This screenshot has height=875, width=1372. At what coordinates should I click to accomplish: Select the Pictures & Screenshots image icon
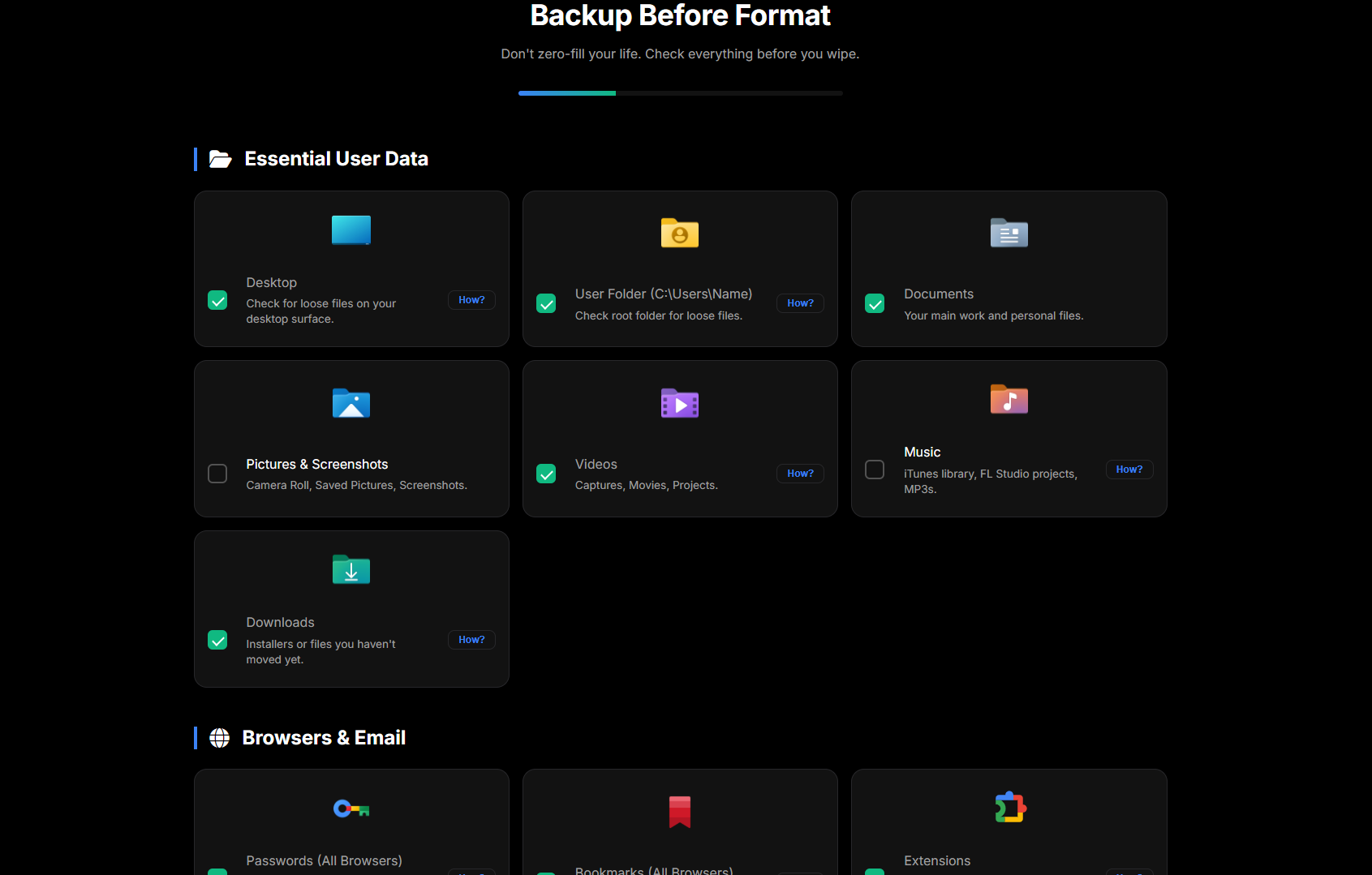click(351, 403)
